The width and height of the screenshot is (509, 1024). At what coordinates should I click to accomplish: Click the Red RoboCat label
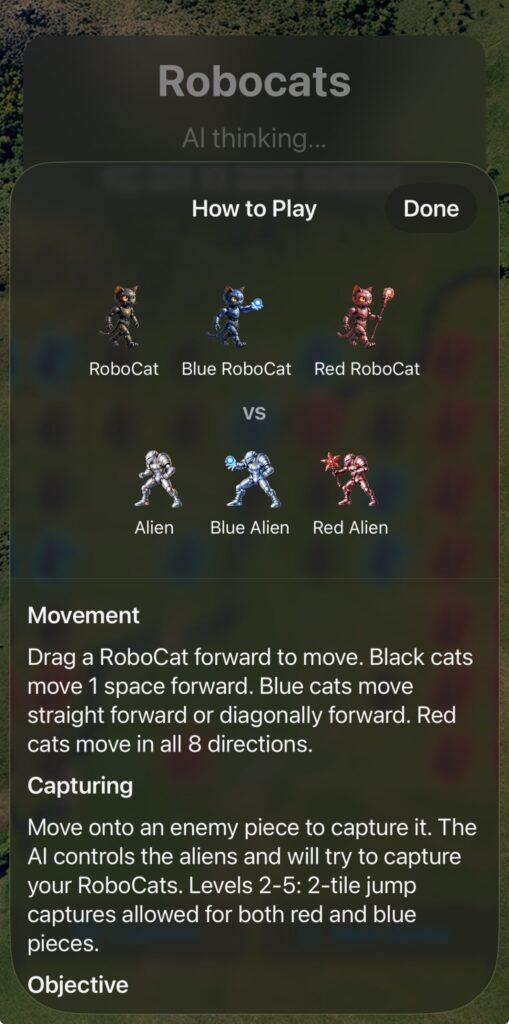(367, 369)
